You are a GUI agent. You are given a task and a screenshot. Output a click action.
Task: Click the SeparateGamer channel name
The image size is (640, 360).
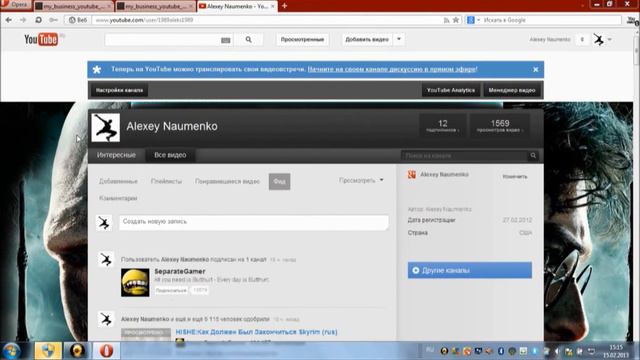tap(180, 271)
